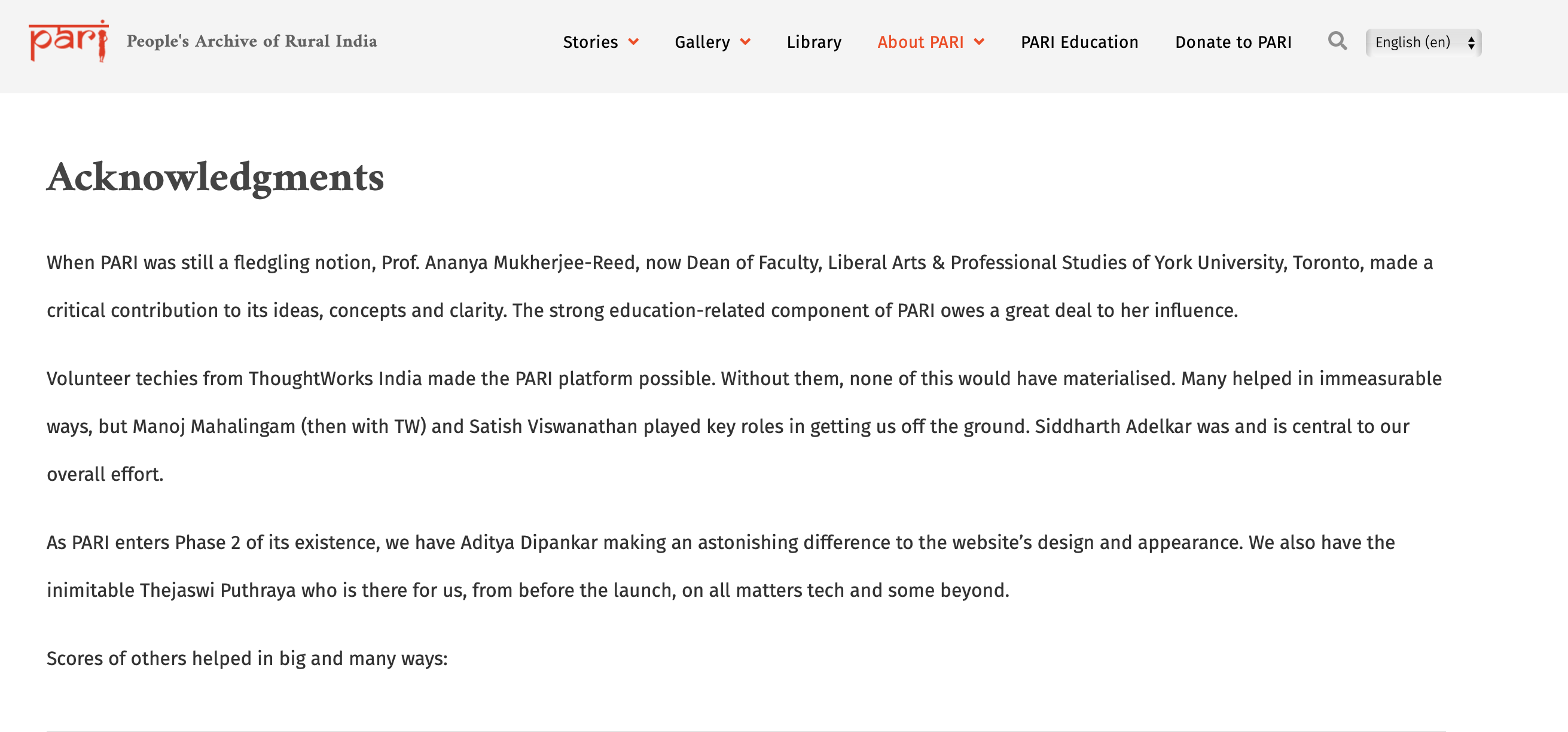Click the About PARI chevron arrow
The width and height of the screenshot is (1568, 732).
coord(979,42)
